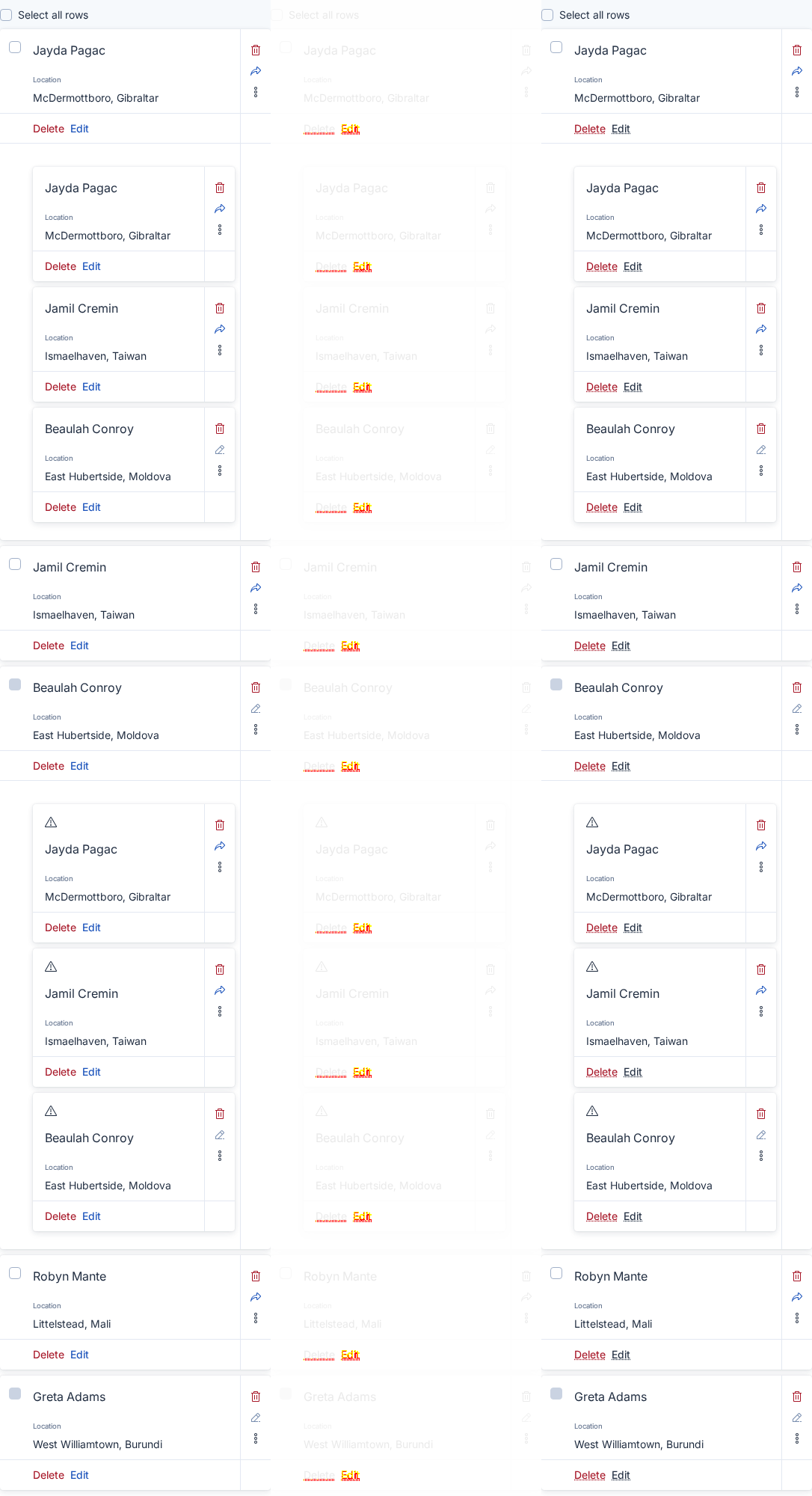Viewport: 812px width, 1496px height.
Task: Click Edit link under Greta Adams, left panel
Action: (x=79, y=1475)
